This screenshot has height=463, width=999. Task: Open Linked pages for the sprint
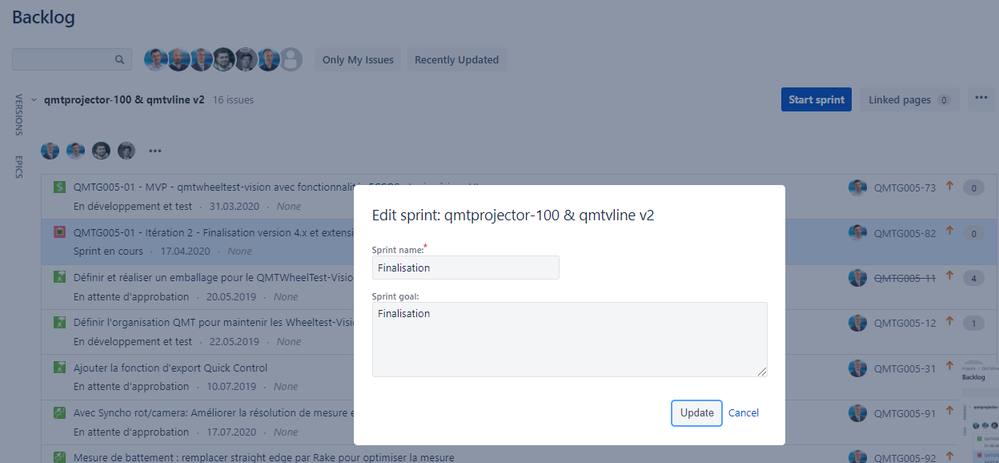[909, 99]
